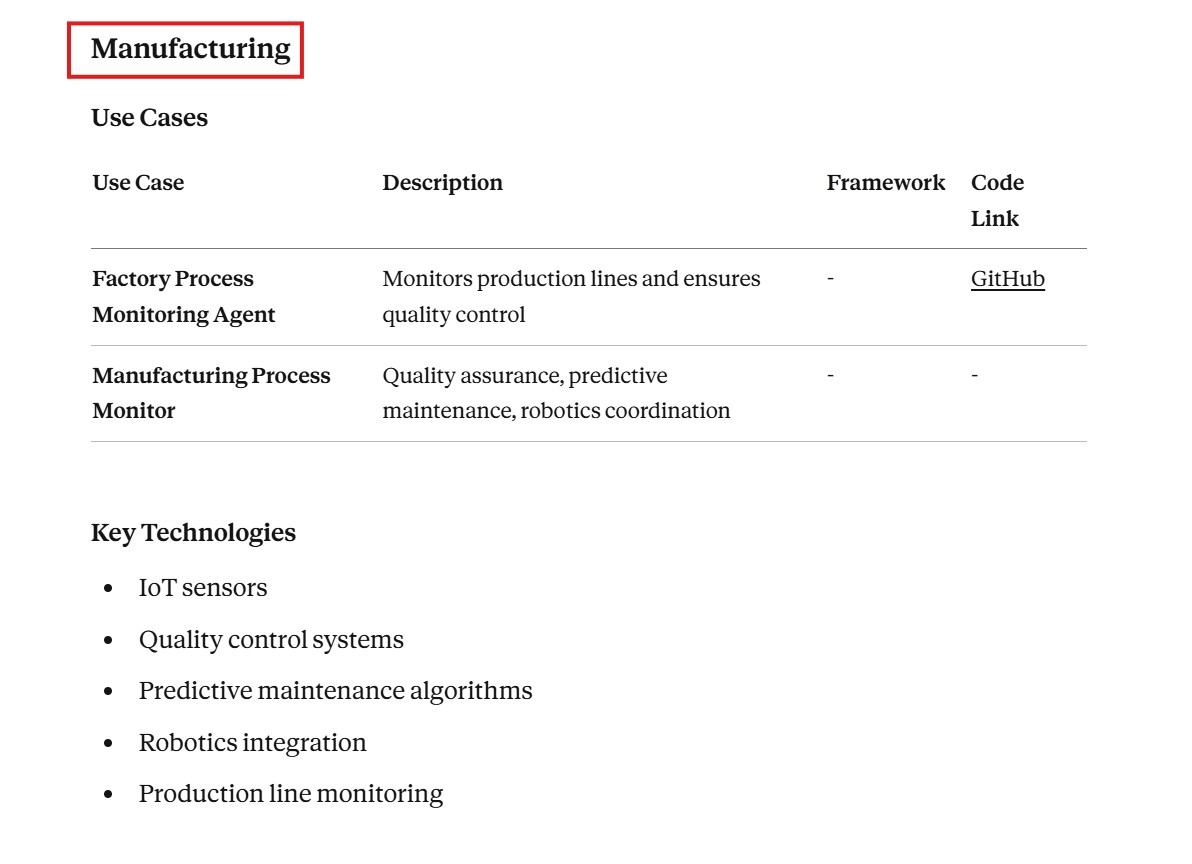
Task: Click the Quality control systems bullet item
Action: (271, 640)
